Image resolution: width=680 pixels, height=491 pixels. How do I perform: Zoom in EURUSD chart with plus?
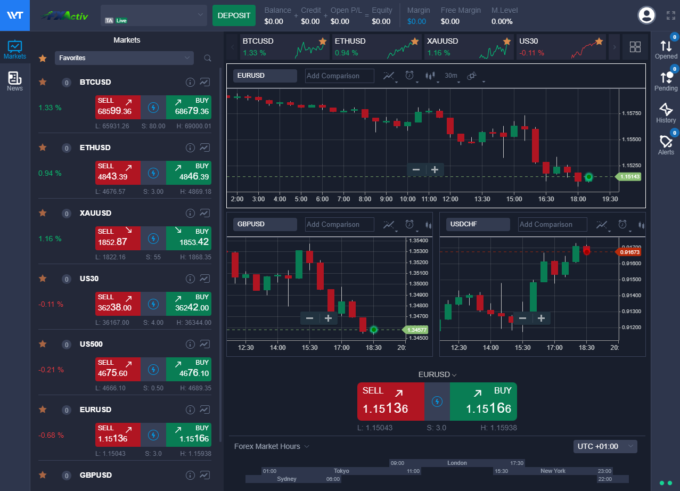click(435, 170)
